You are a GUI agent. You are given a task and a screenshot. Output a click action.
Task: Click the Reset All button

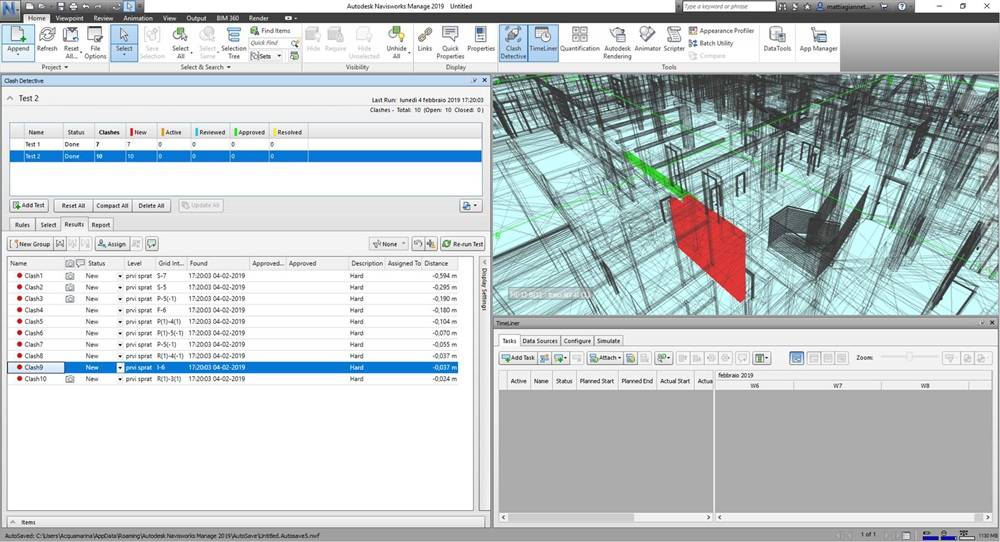73,205
